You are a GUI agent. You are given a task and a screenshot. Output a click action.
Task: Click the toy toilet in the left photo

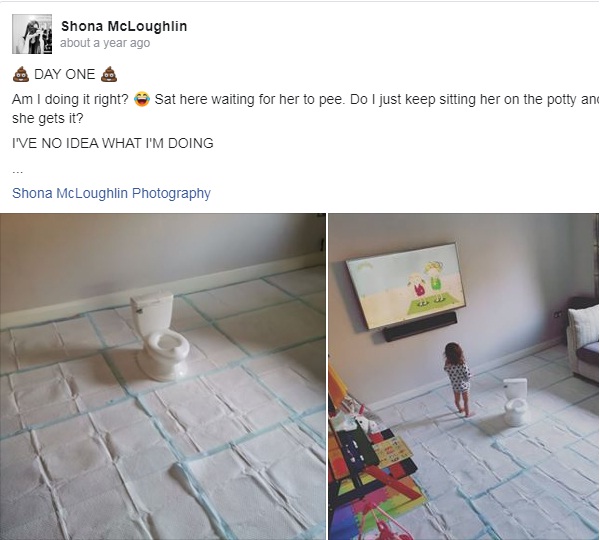(160, 335)
